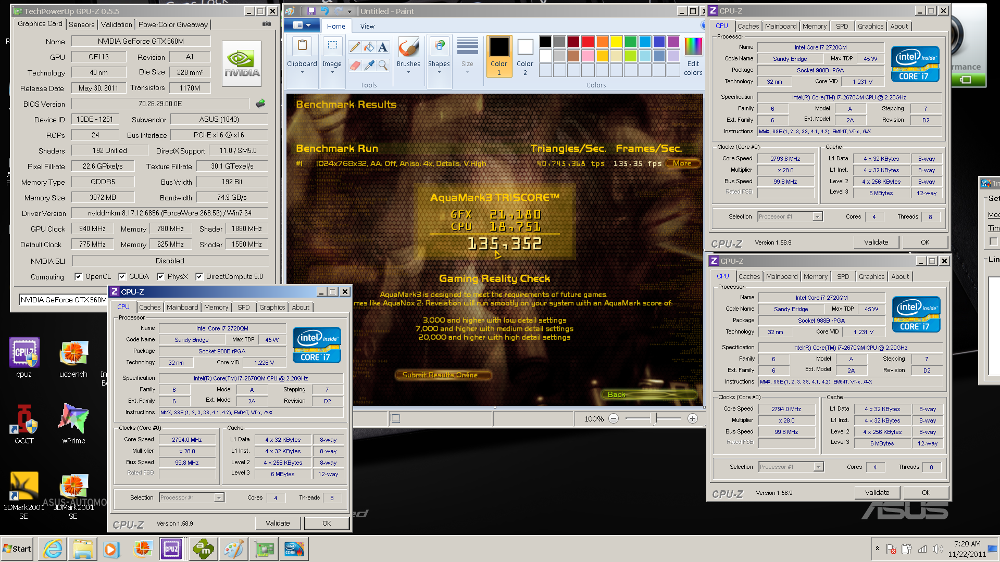Click the NVIDIA logo in GPU-Z

coord(242,63)
